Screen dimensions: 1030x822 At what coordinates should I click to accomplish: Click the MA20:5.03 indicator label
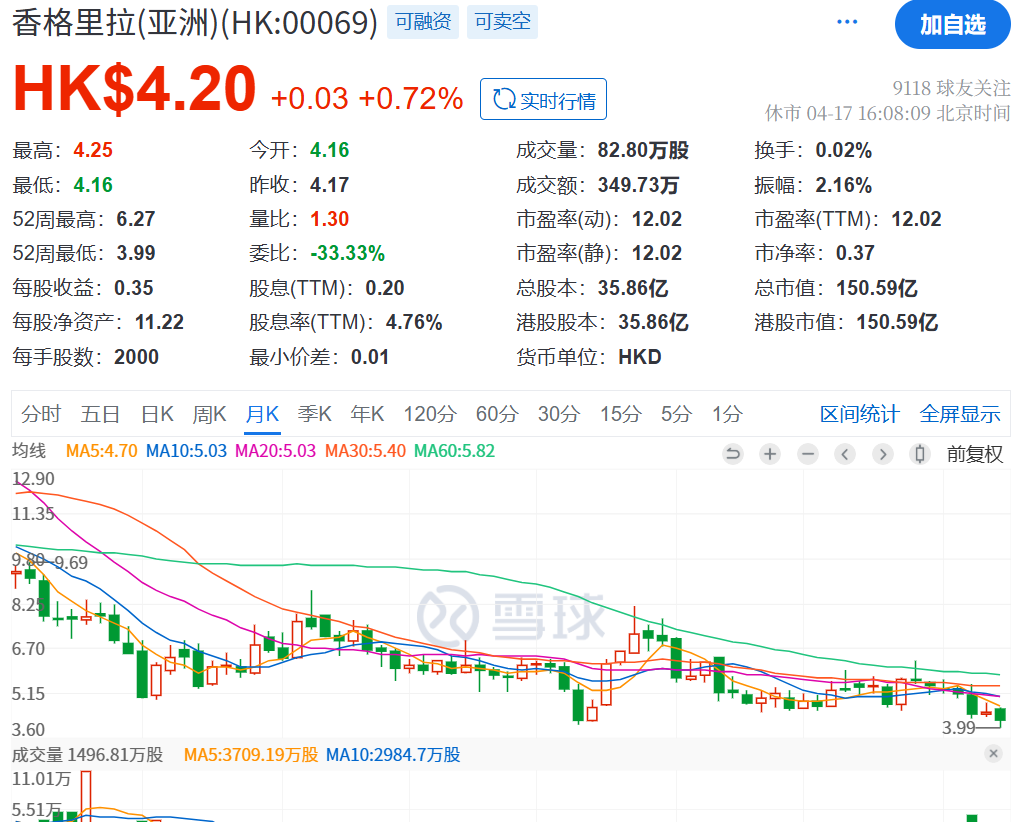tap(275, 451)
